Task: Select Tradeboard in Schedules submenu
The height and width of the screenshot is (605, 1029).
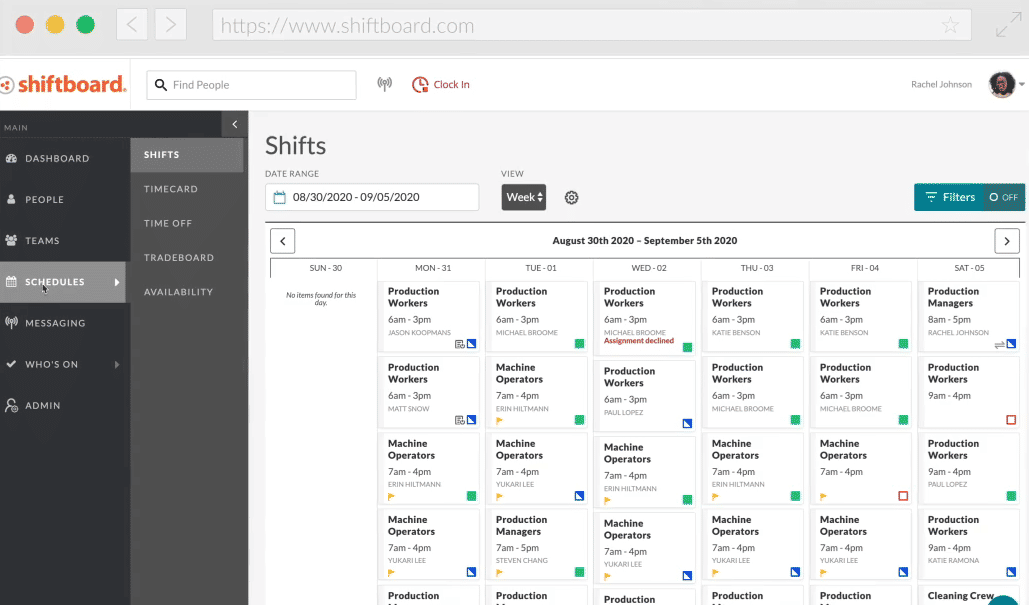Action: click(x=179, y=258)
